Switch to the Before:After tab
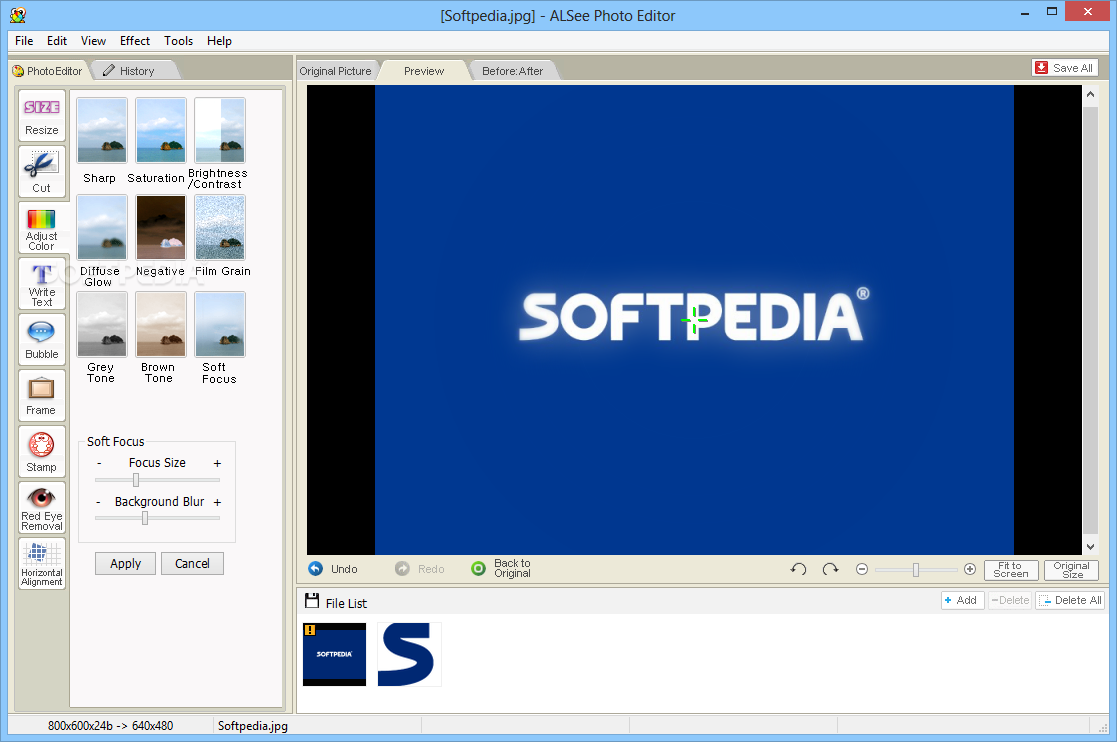This screenshot has height=742, width=1117. 512,71
